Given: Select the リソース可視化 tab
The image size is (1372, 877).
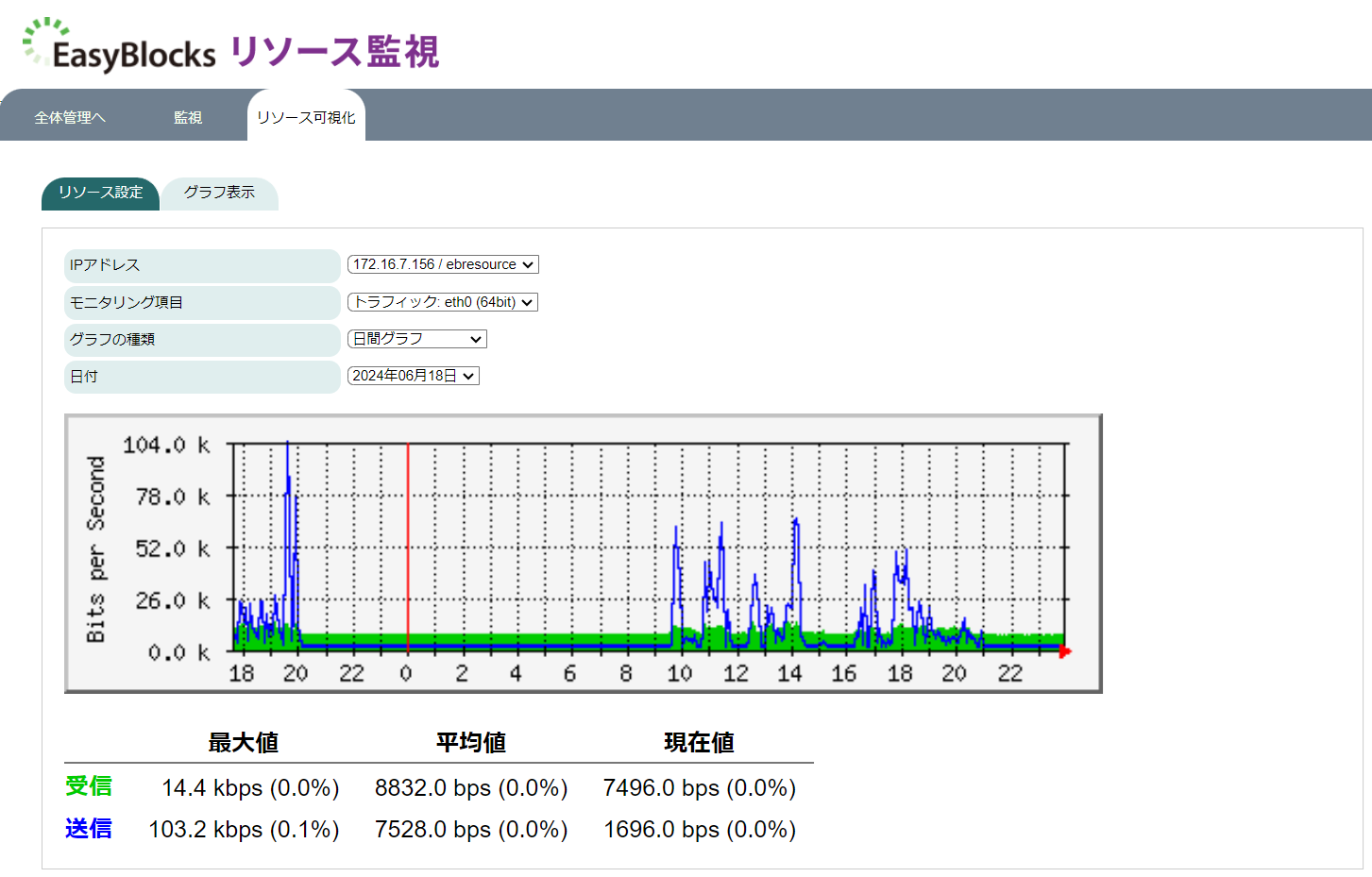Looking at the screenshot, I should coord(306,117).
